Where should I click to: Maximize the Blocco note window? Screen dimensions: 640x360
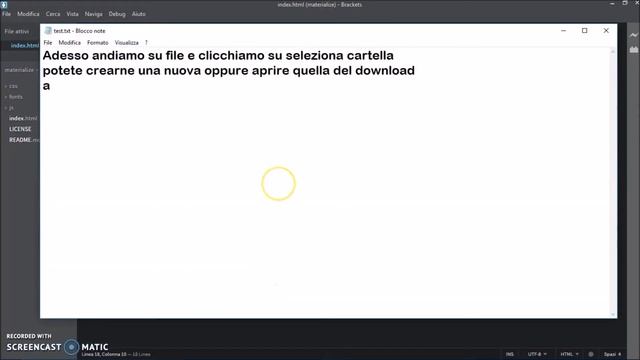point(584,31)
